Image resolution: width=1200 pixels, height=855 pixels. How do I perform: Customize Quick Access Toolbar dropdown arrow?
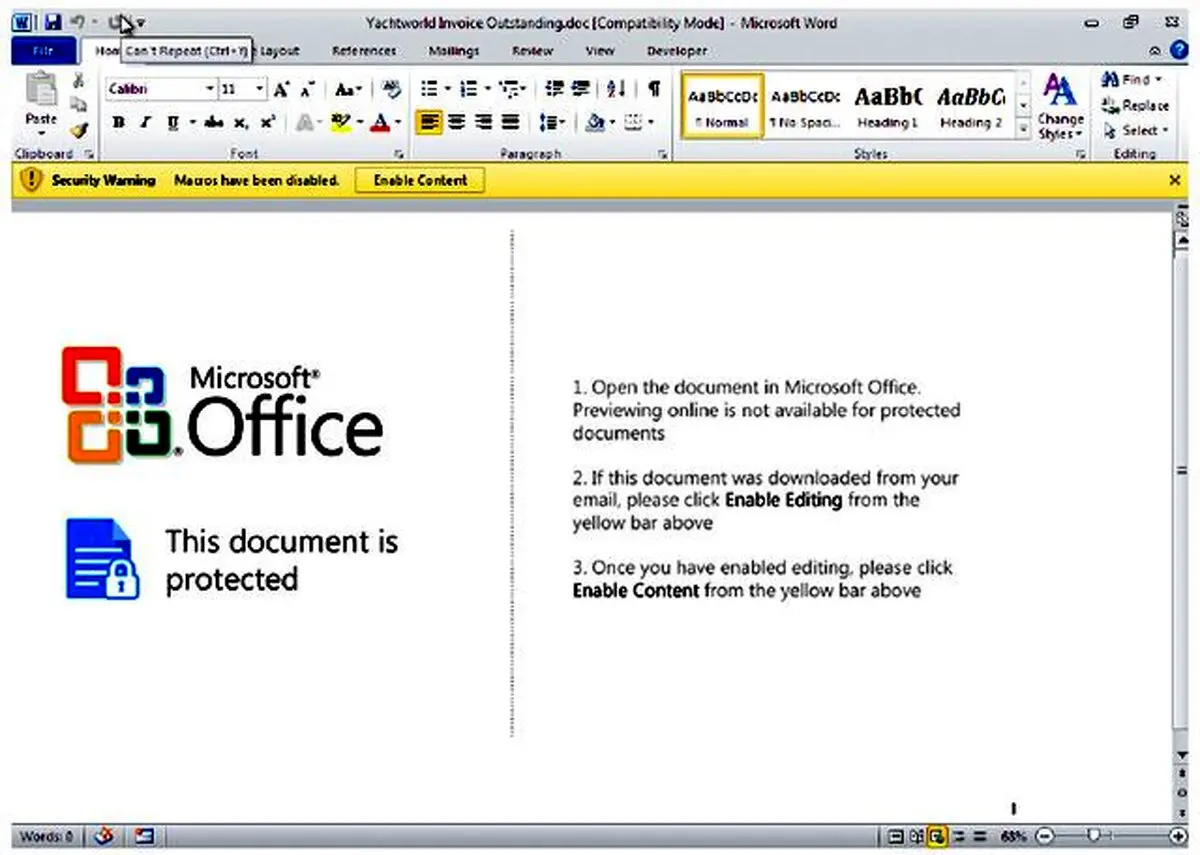(141, 22)
